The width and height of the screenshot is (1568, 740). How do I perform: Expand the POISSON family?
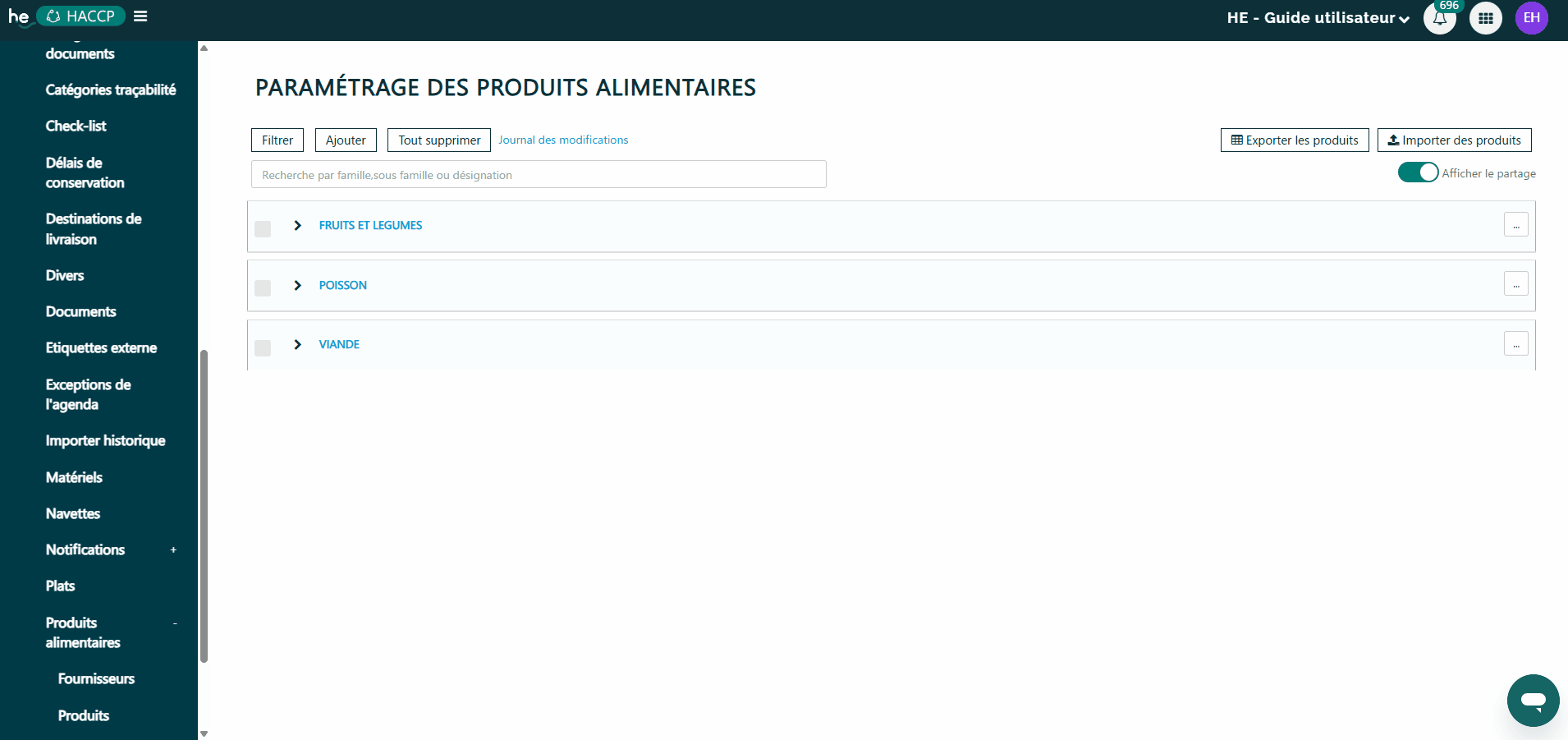(x=297, y=286)
